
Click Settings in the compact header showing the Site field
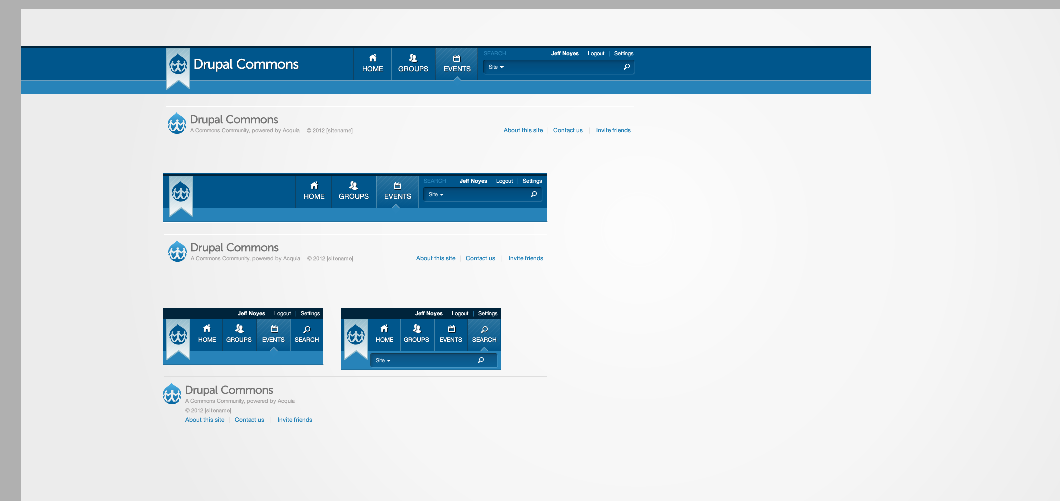pos(487,313)
